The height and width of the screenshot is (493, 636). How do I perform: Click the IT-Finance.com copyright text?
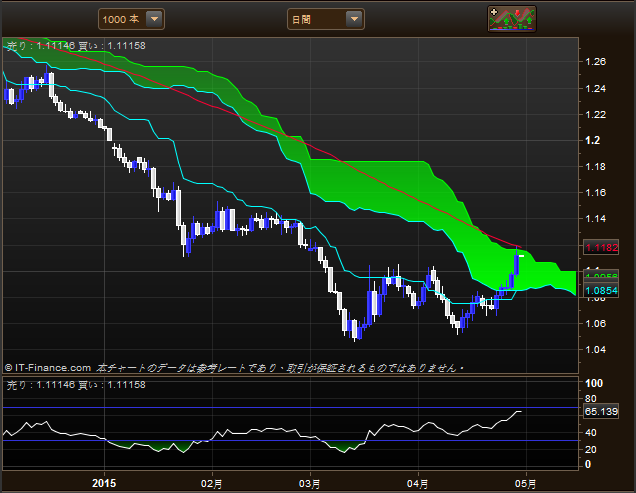click(48, 368)
